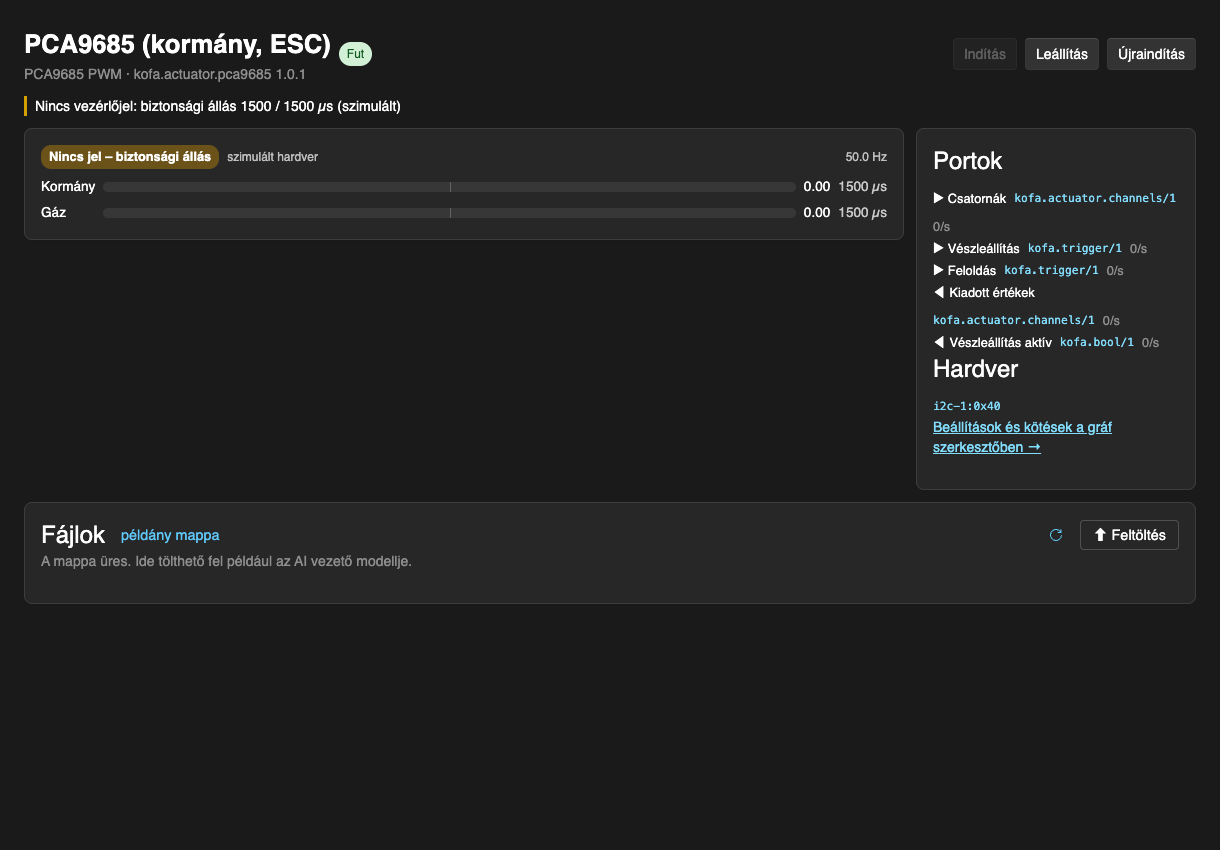
Task: Click the kofa.bool/1 type label
Action: click(1097, 342)
